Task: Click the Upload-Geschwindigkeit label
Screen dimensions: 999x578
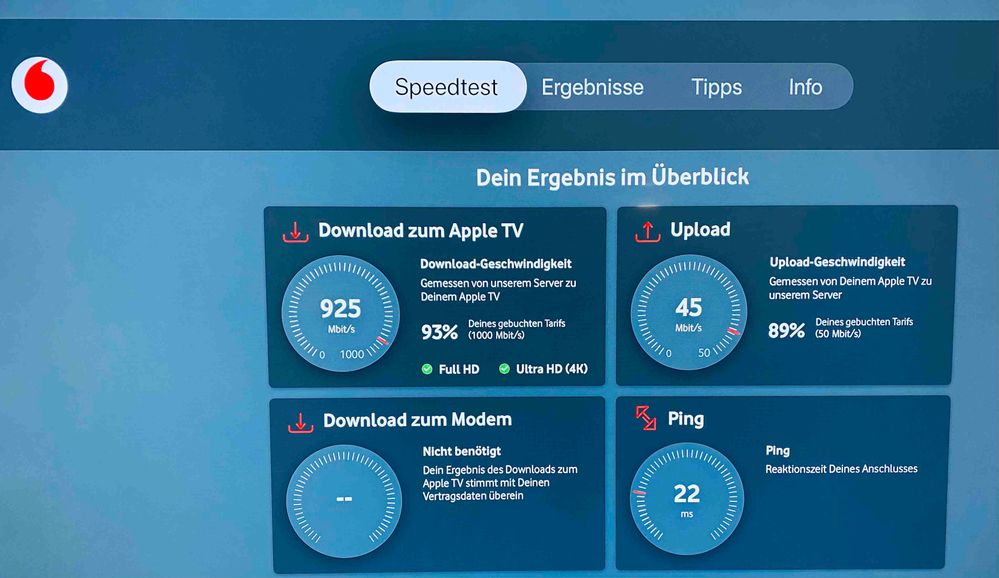Action: point(837,262)
